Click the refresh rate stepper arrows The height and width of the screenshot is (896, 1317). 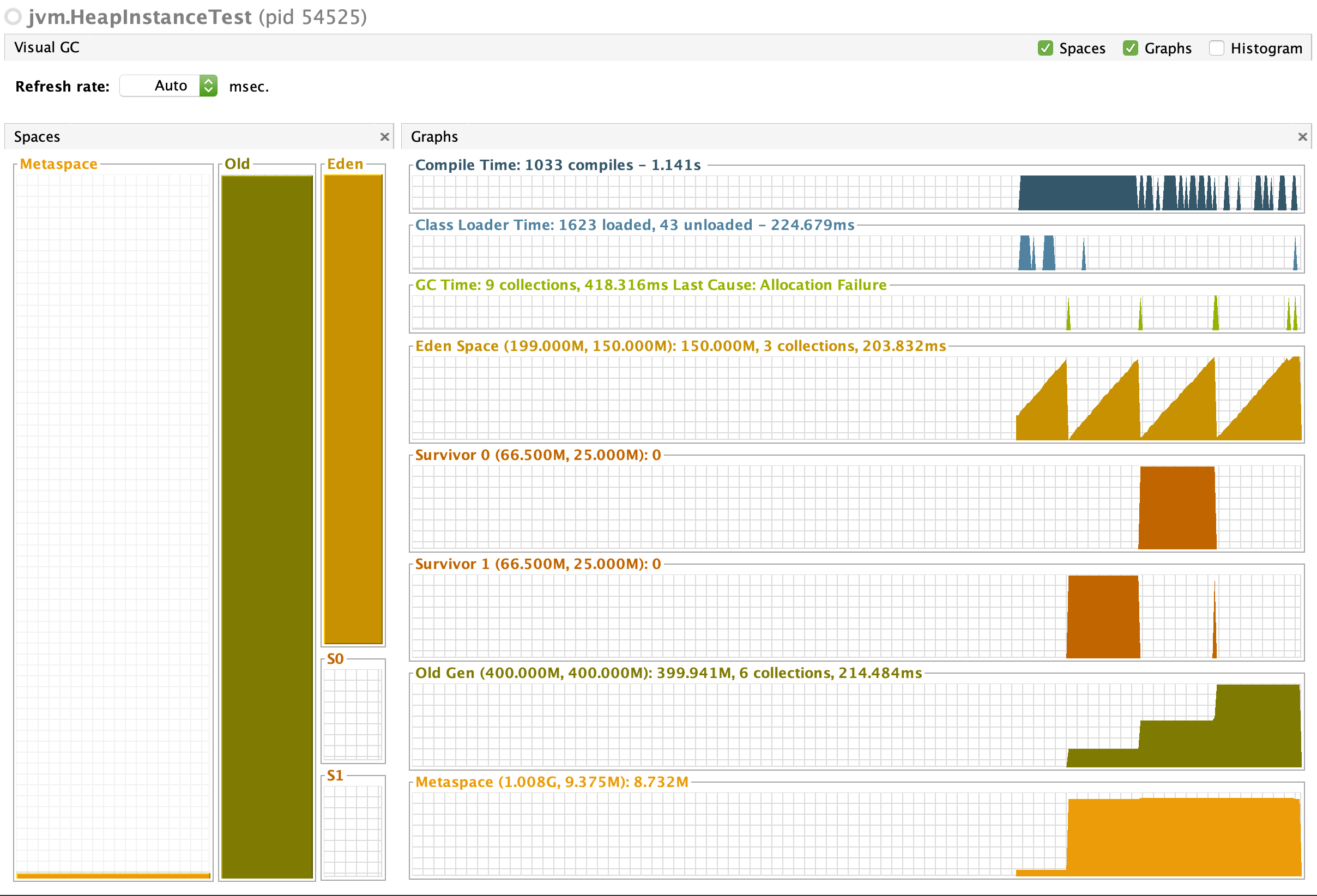point(209,86)
